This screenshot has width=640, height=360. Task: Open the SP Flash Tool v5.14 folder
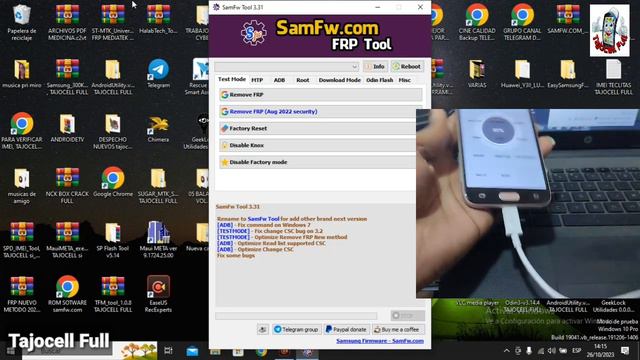click(x=113, y=240)
